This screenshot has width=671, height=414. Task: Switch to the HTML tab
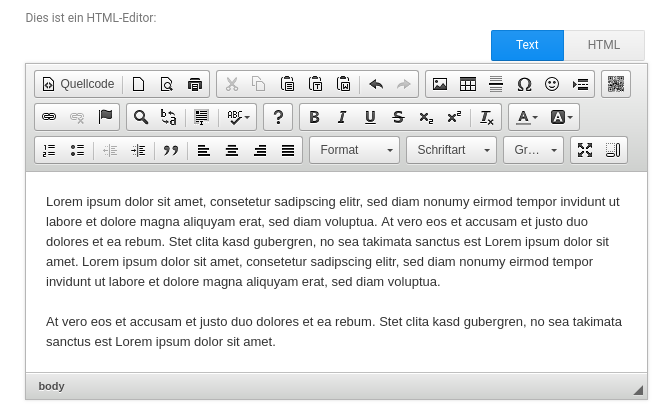(604, 45)
